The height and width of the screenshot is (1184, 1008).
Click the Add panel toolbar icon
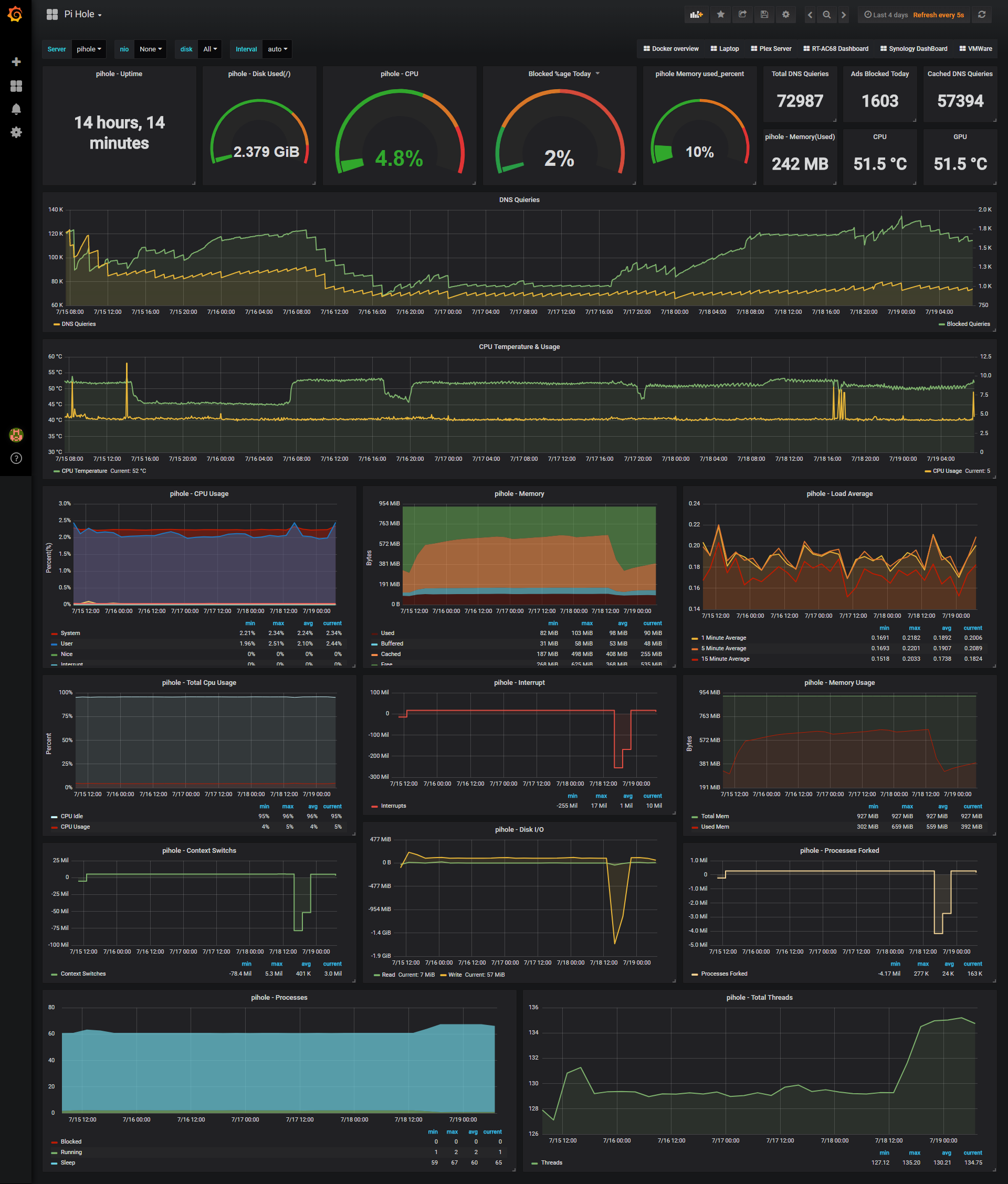696,15
